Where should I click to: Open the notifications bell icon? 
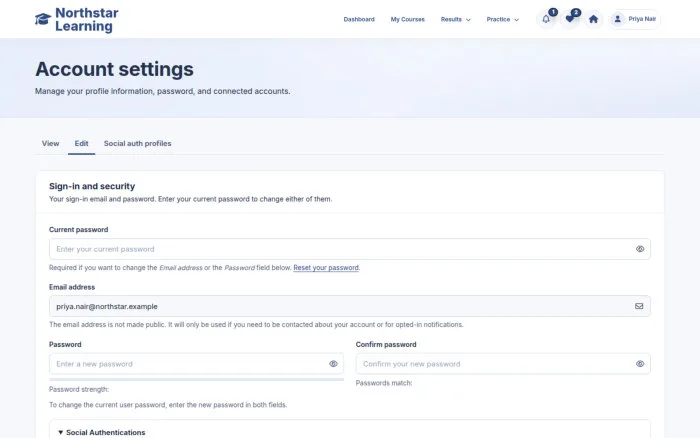point(546,19)
